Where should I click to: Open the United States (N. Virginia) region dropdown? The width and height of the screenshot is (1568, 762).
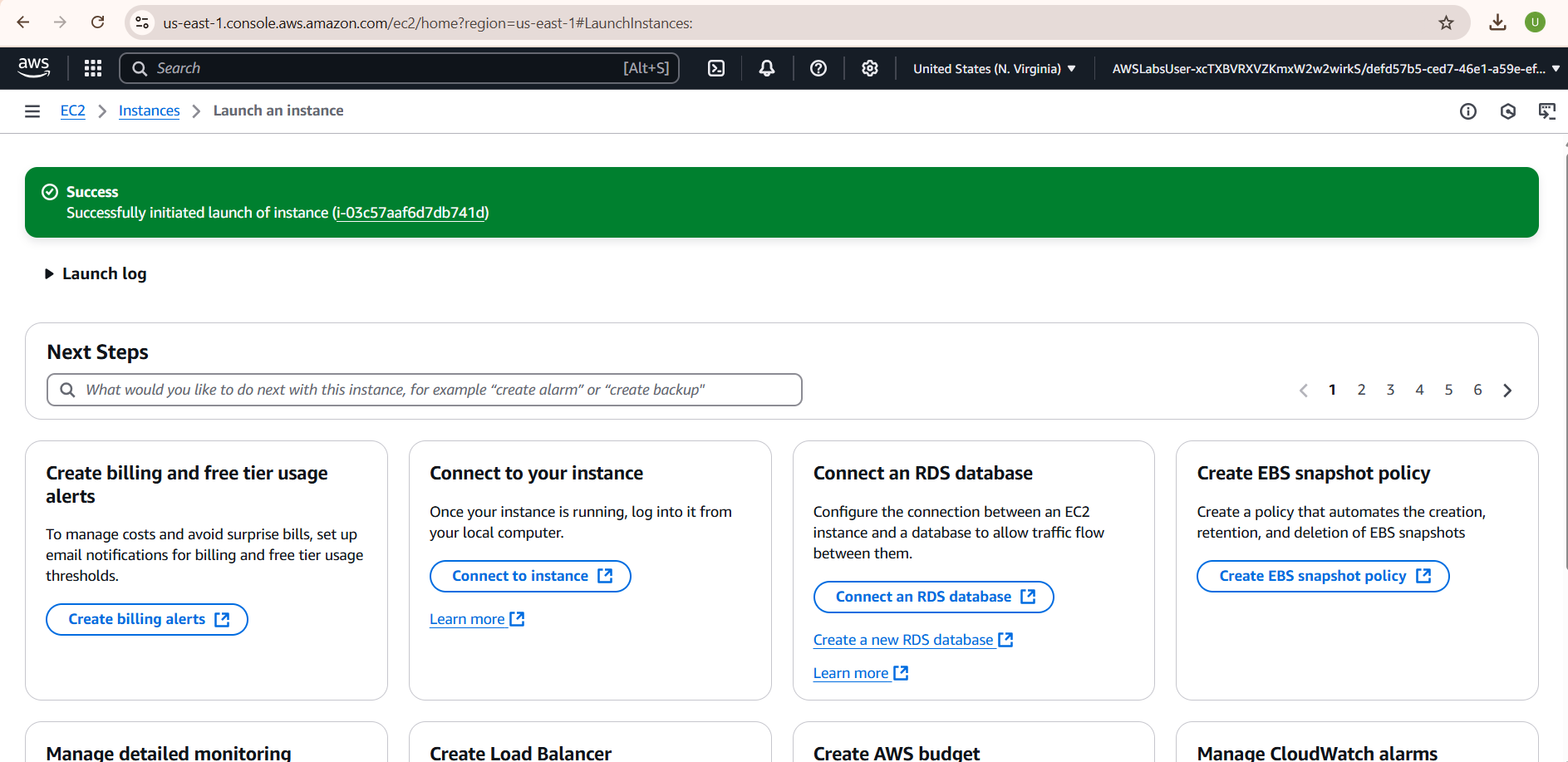(x=995, y=69)
